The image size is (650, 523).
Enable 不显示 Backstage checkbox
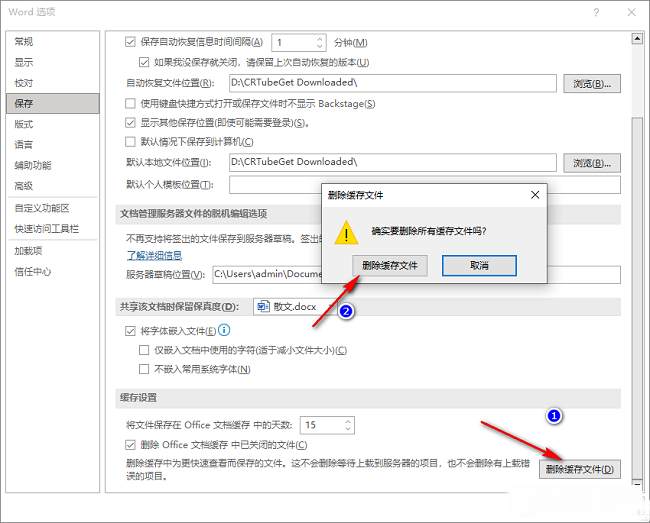pyautogui.click(x=130, y=103)
